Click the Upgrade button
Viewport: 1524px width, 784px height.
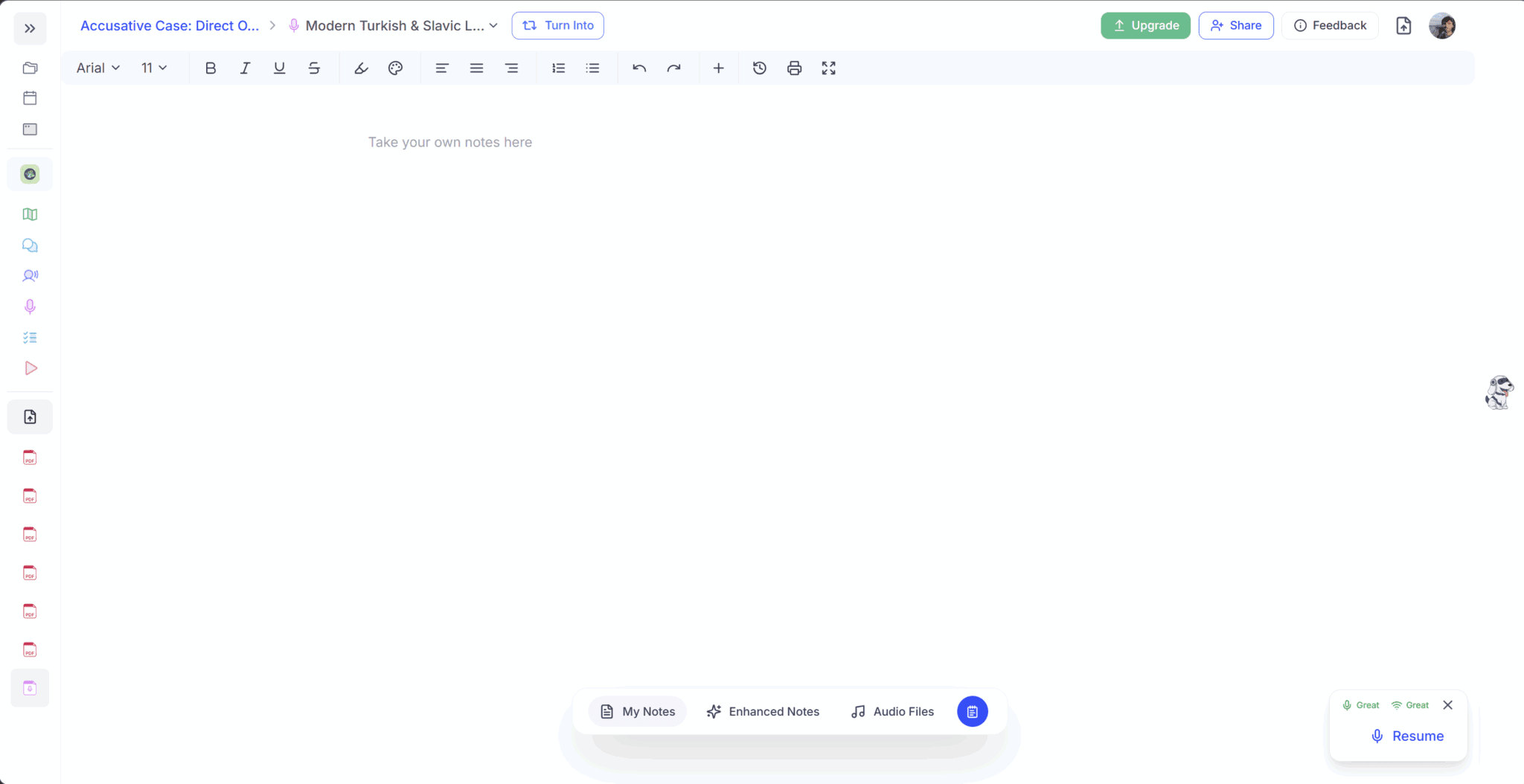(x=1145, y=25)
